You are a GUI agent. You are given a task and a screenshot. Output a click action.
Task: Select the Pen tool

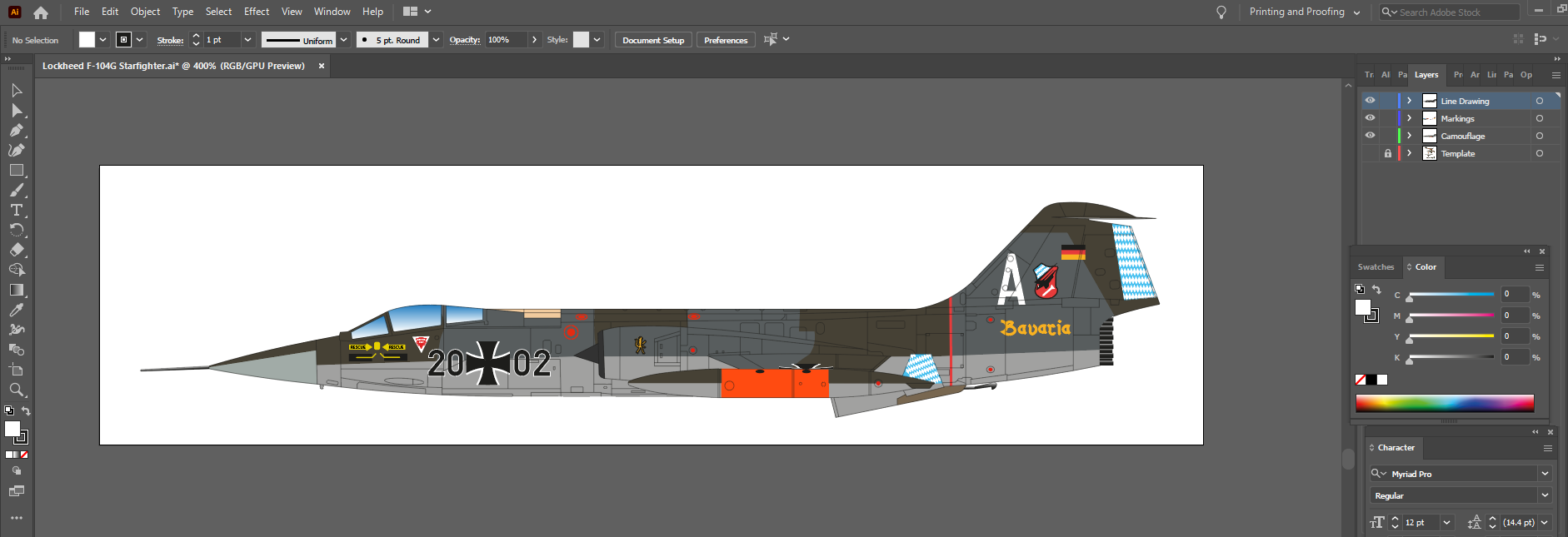(x=16, y=131)
